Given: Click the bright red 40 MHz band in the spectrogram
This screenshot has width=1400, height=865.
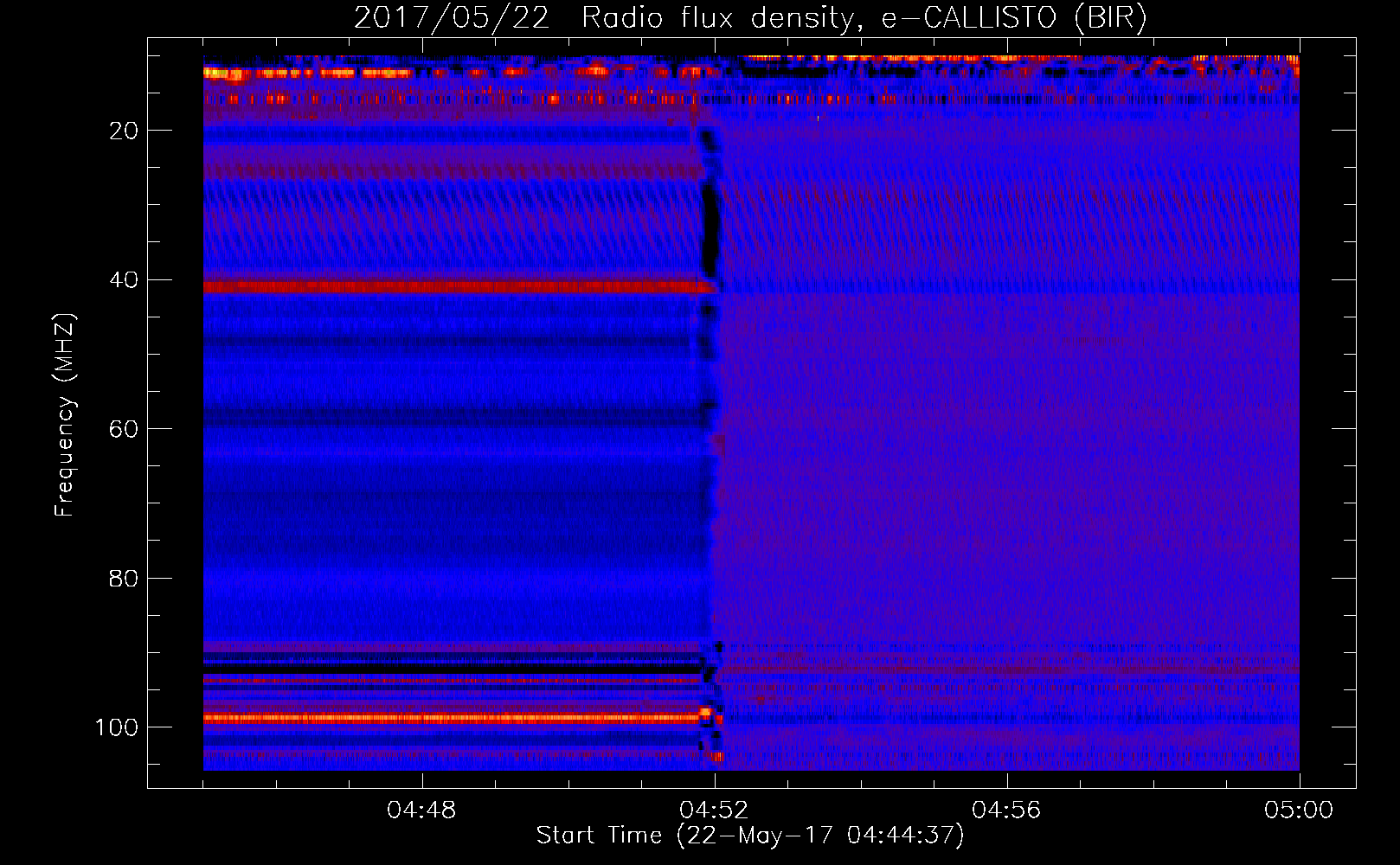Looking at the screenshot, I should tap(459, 286).
